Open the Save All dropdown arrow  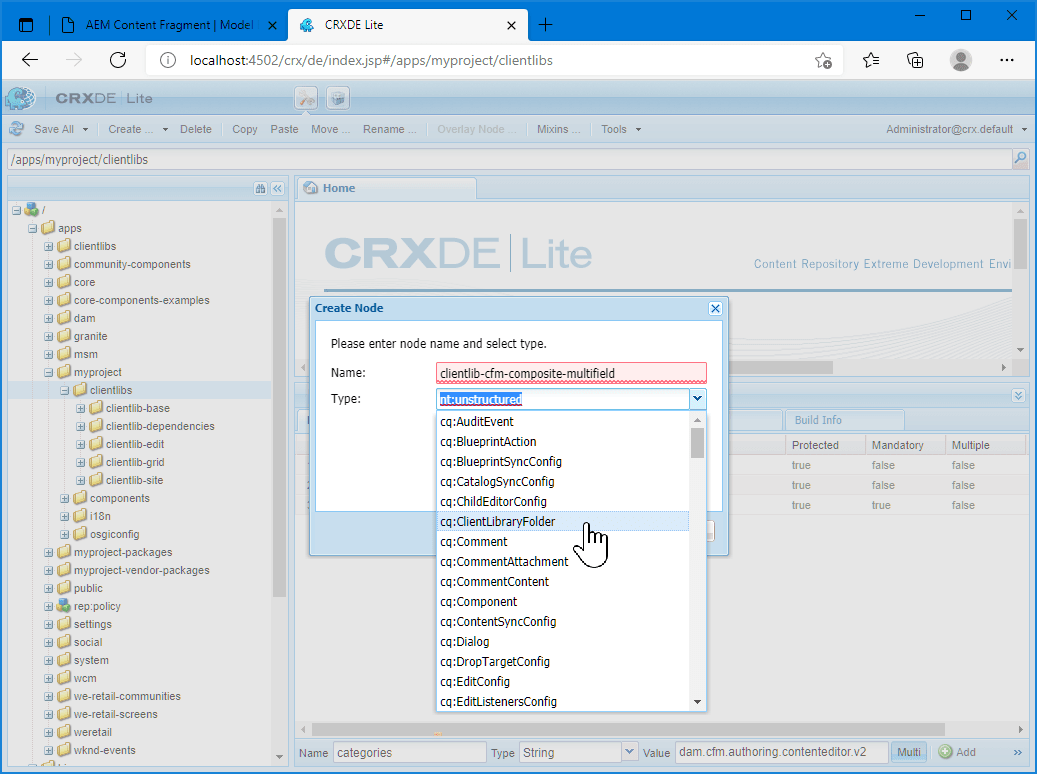click(x=85, y=130)
